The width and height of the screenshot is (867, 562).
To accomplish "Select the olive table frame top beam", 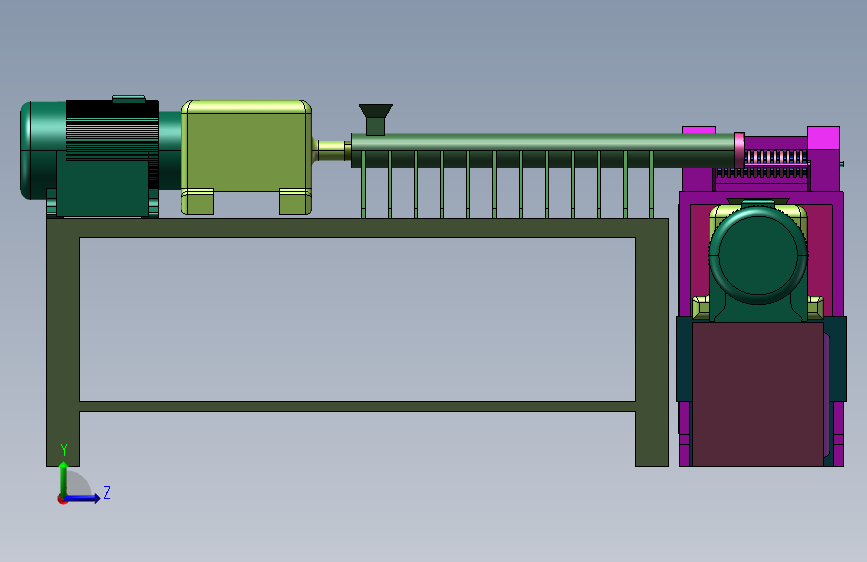I will pyautogui.click(x=357, y=228).
